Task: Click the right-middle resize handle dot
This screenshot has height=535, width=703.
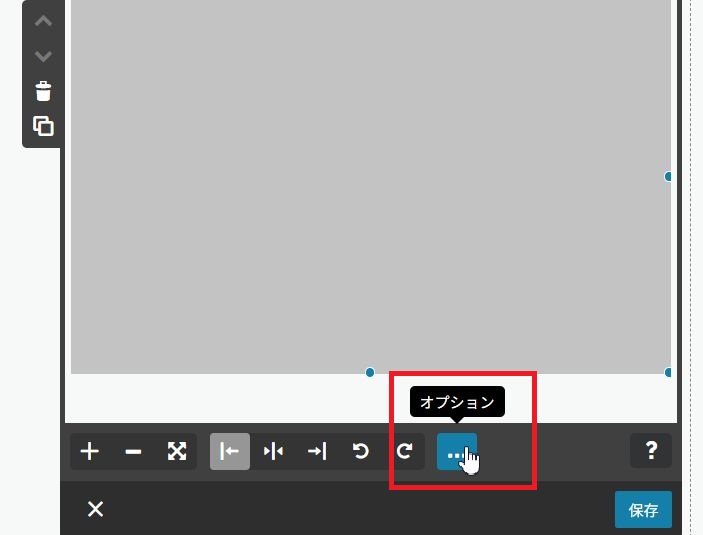Action: pos(668,177)
